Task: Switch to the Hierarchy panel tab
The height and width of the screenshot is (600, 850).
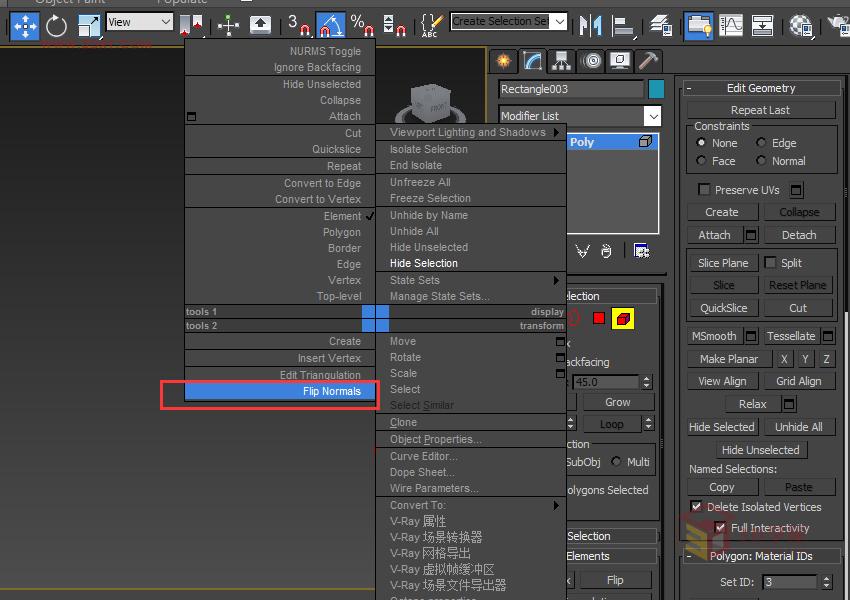Action: tap(562, 61)
